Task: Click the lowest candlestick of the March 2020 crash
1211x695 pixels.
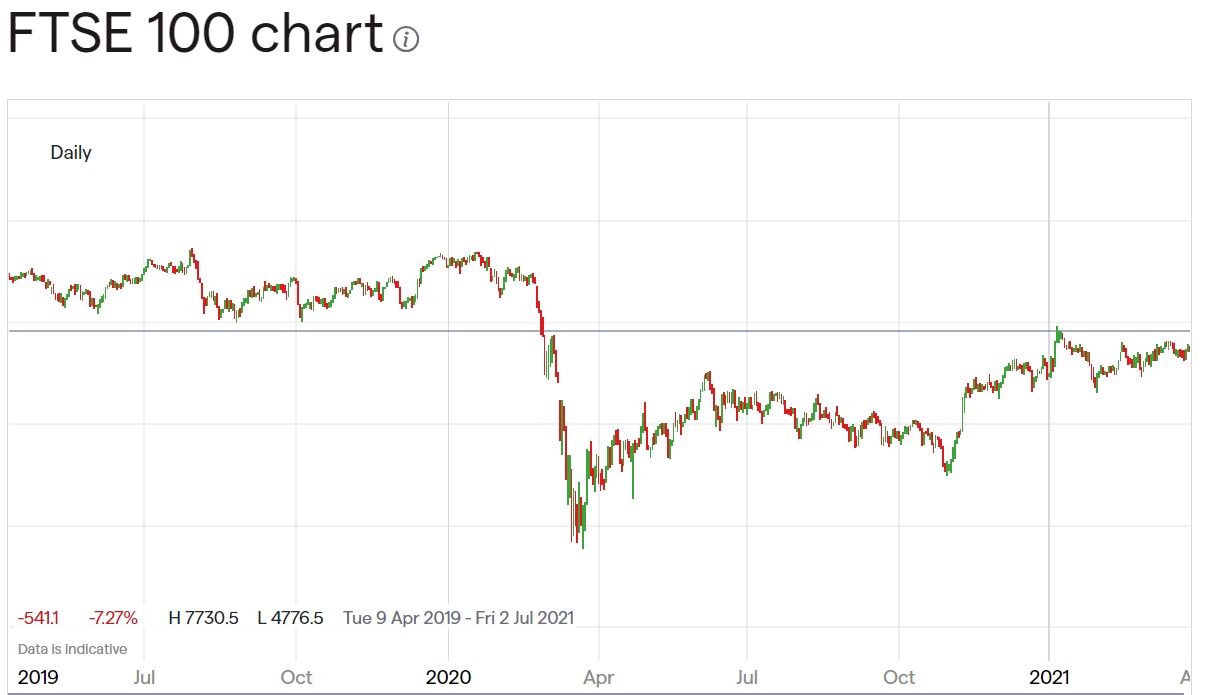Action: [x=583, y=540]
